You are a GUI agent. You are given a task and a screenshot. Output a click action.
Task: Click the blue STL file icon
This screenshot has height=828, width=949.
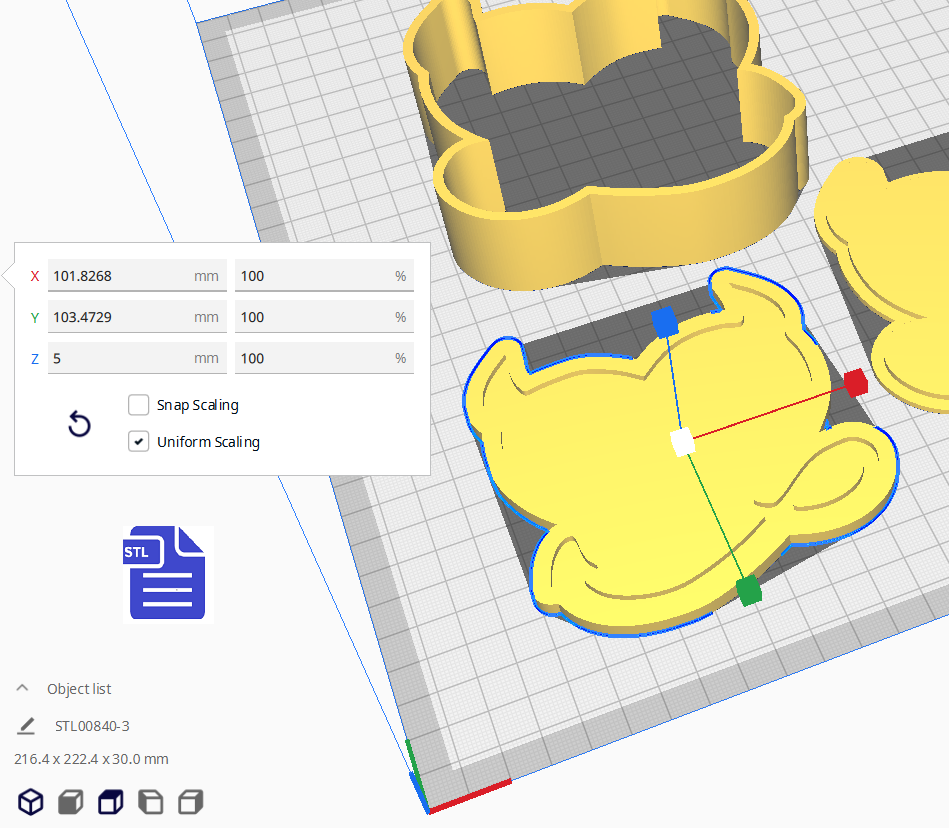tap(167, 574)
